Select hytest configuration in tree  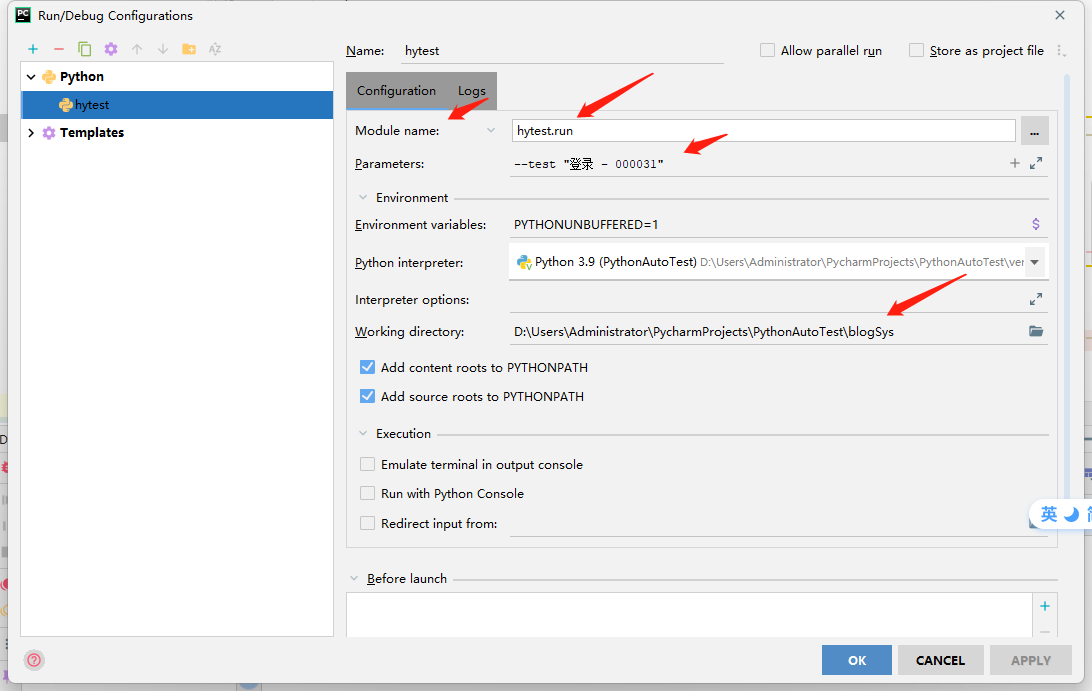(x=177, y=105)
